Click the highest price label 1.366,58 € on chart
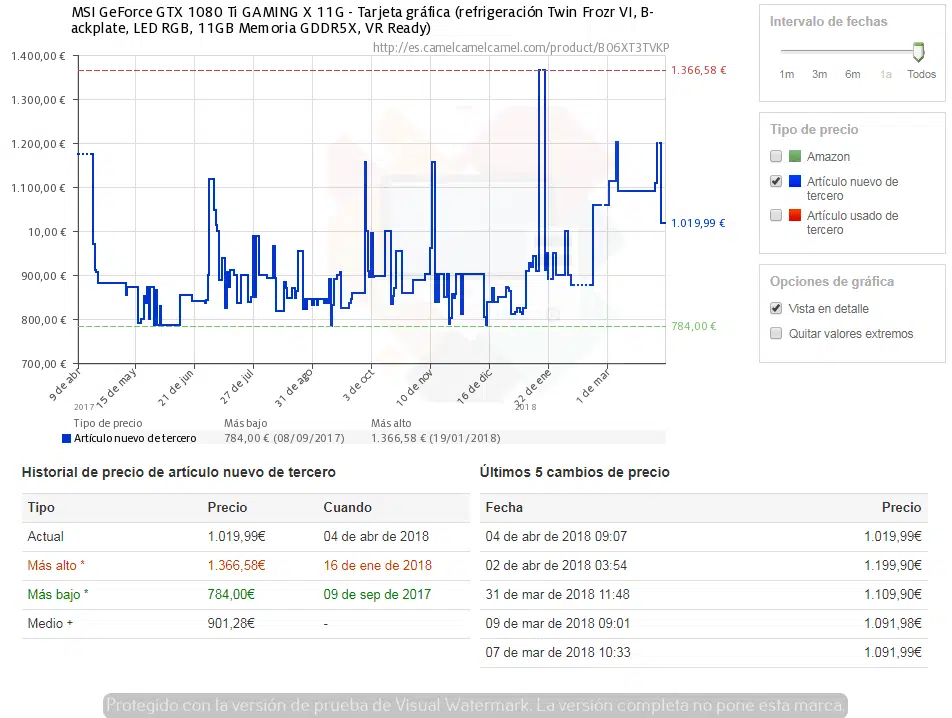This screenshot has width=952, height=718. click(698, 70)
